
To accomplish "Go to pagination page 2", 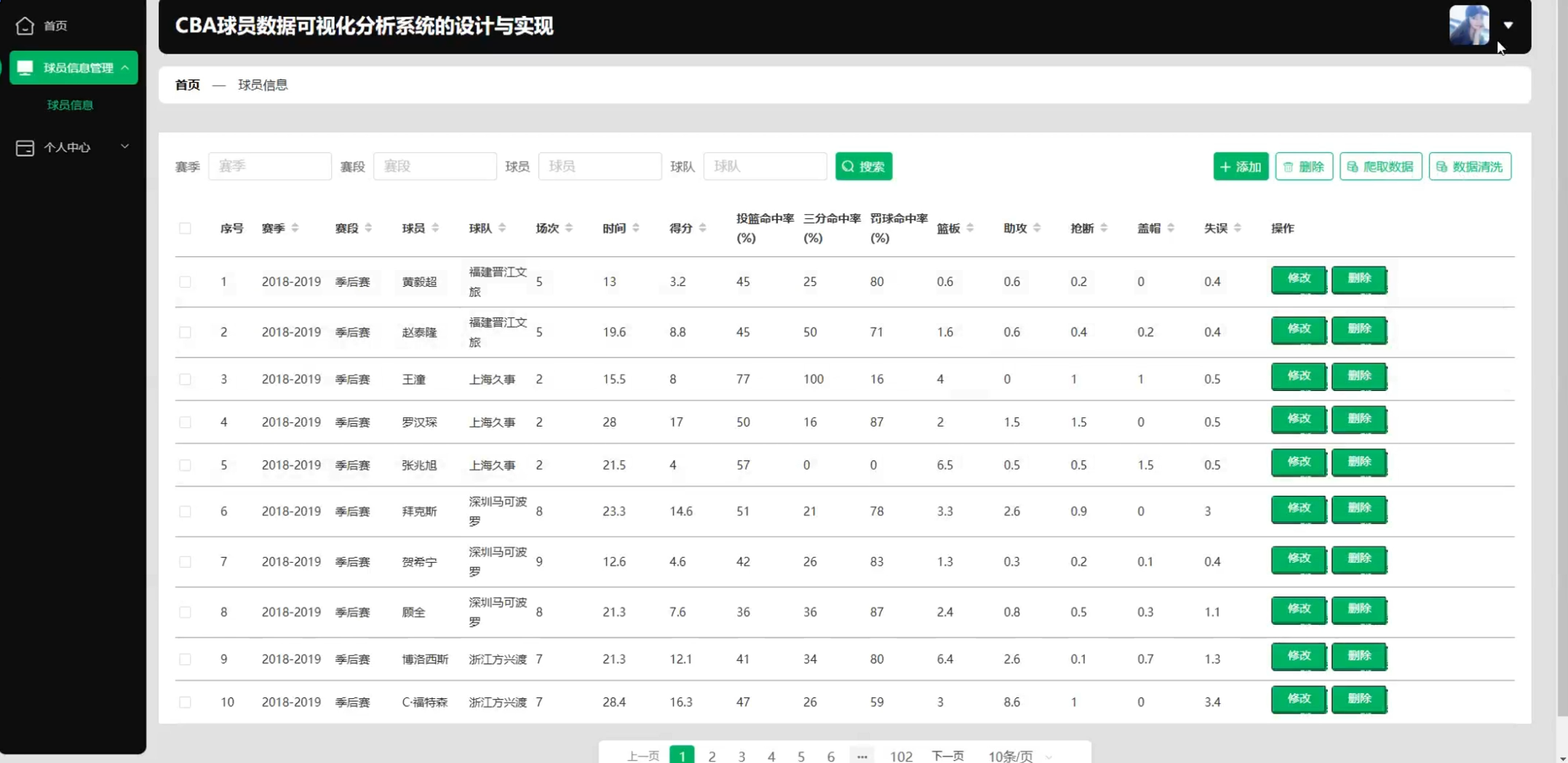I will point(712,756).
